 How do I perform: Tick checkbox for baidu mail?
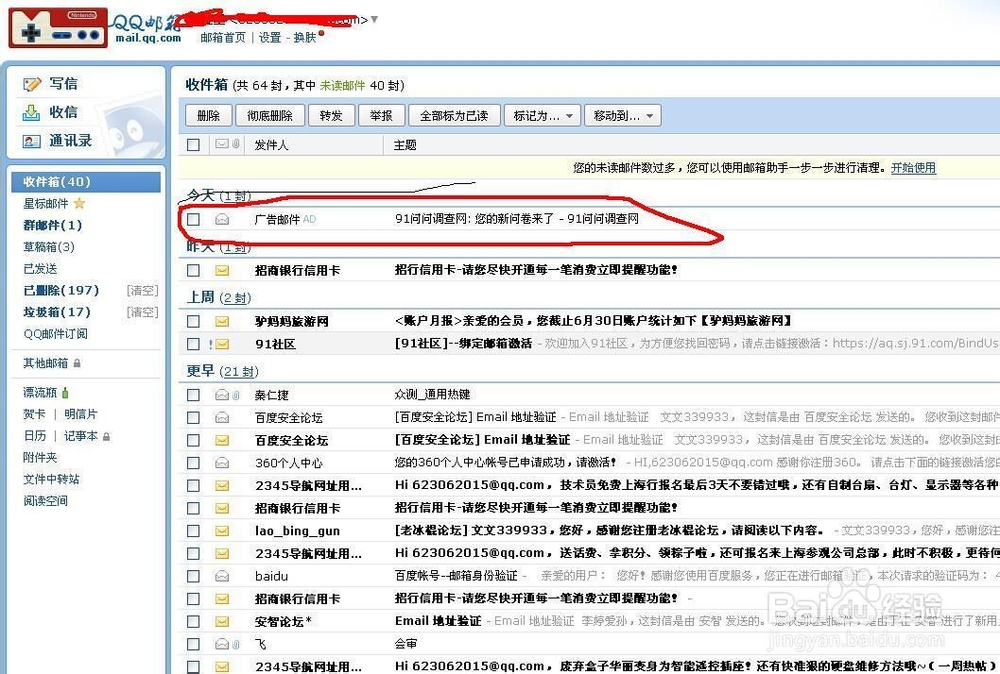coord(193,576)
